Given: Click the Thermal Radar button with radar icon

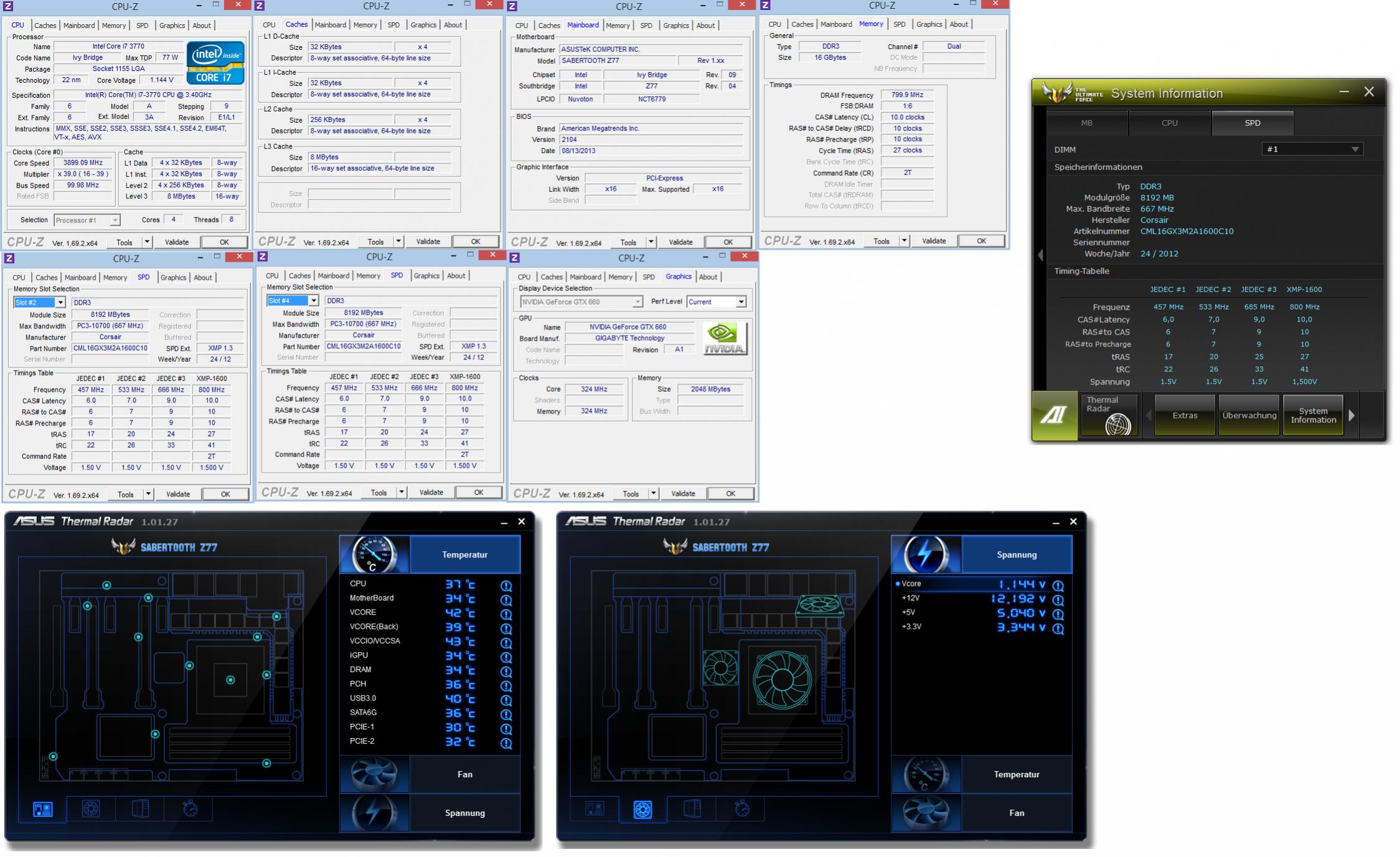Looking at the screenshot, I should (1110, 415).
